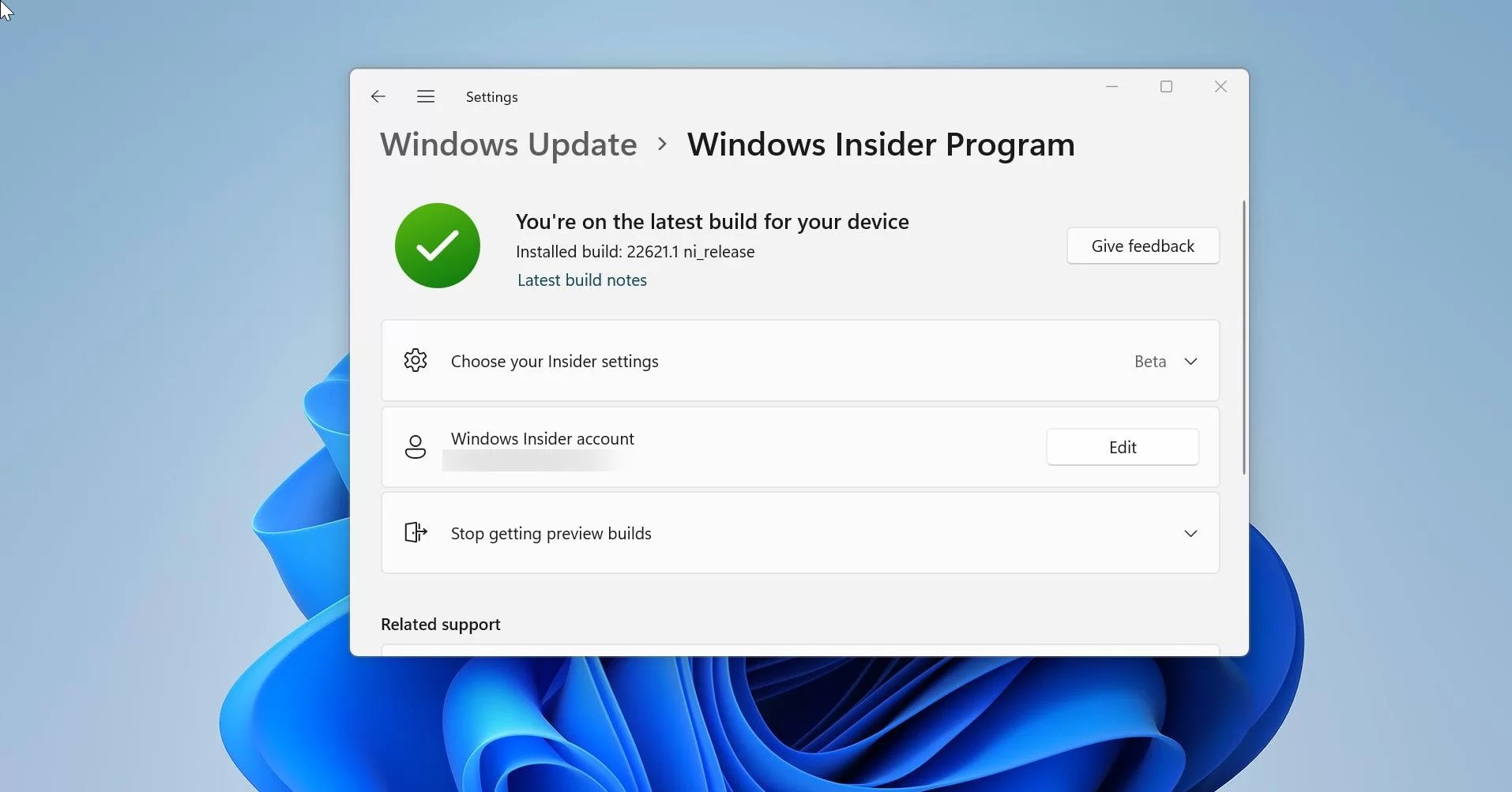Image resolution: width=1512 pixels, height=792 pixels.
Task: Click the Related support heading
Action: (440, 623)
